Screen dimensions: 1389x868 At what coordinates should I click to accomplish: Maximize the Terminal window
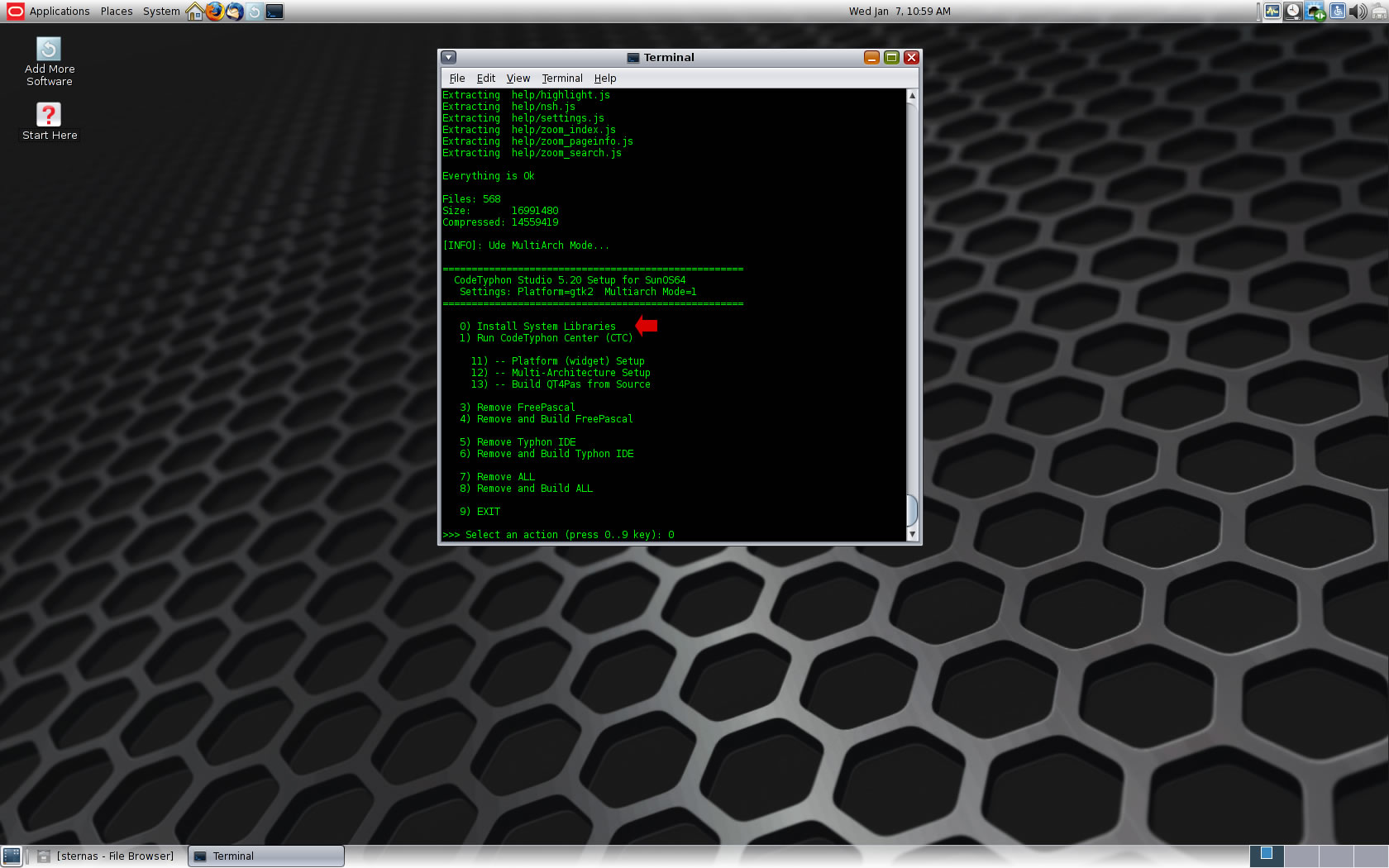[x=891, y=57]
